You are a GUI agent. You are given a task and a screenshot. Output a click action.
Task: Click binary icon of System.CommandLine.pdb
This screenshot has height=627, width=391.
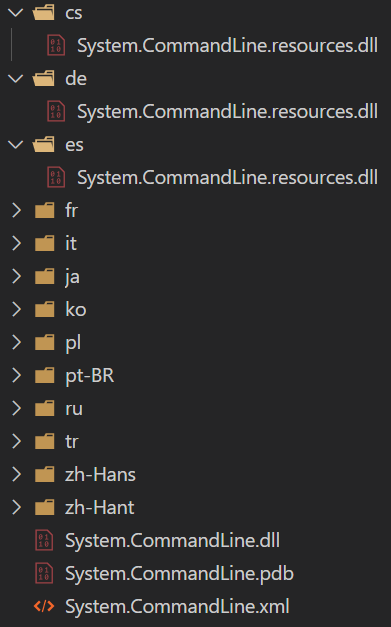pos(44,573)
